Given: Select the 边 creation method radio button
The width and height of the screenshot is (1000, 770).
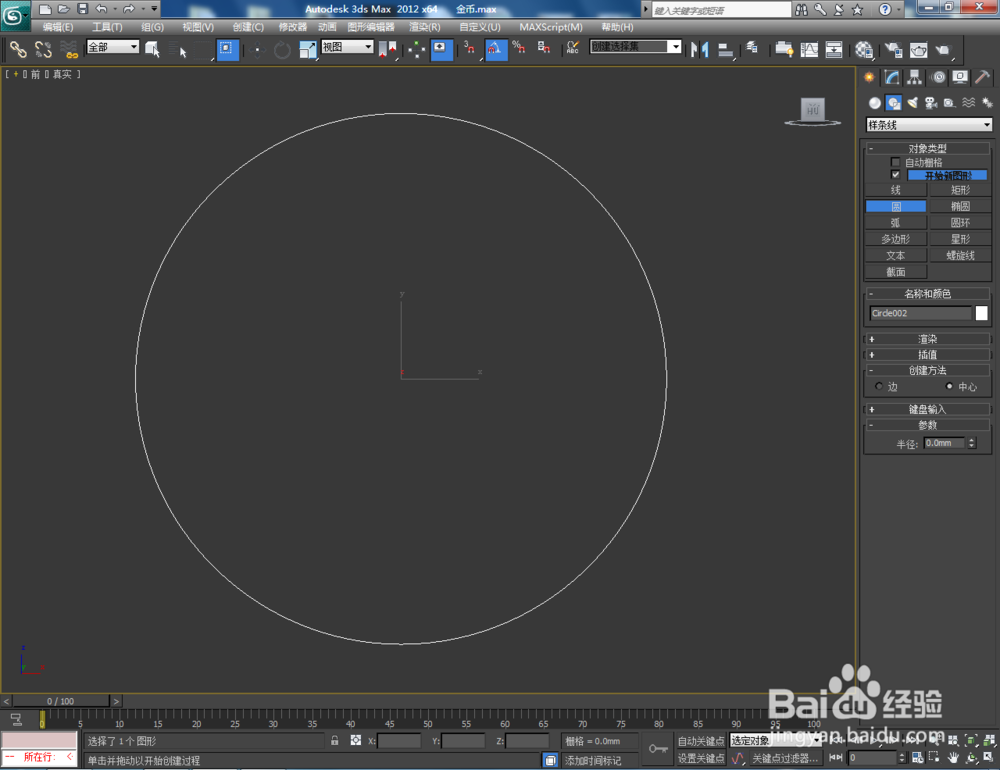Looking at the screenshot, I should 880,386.
